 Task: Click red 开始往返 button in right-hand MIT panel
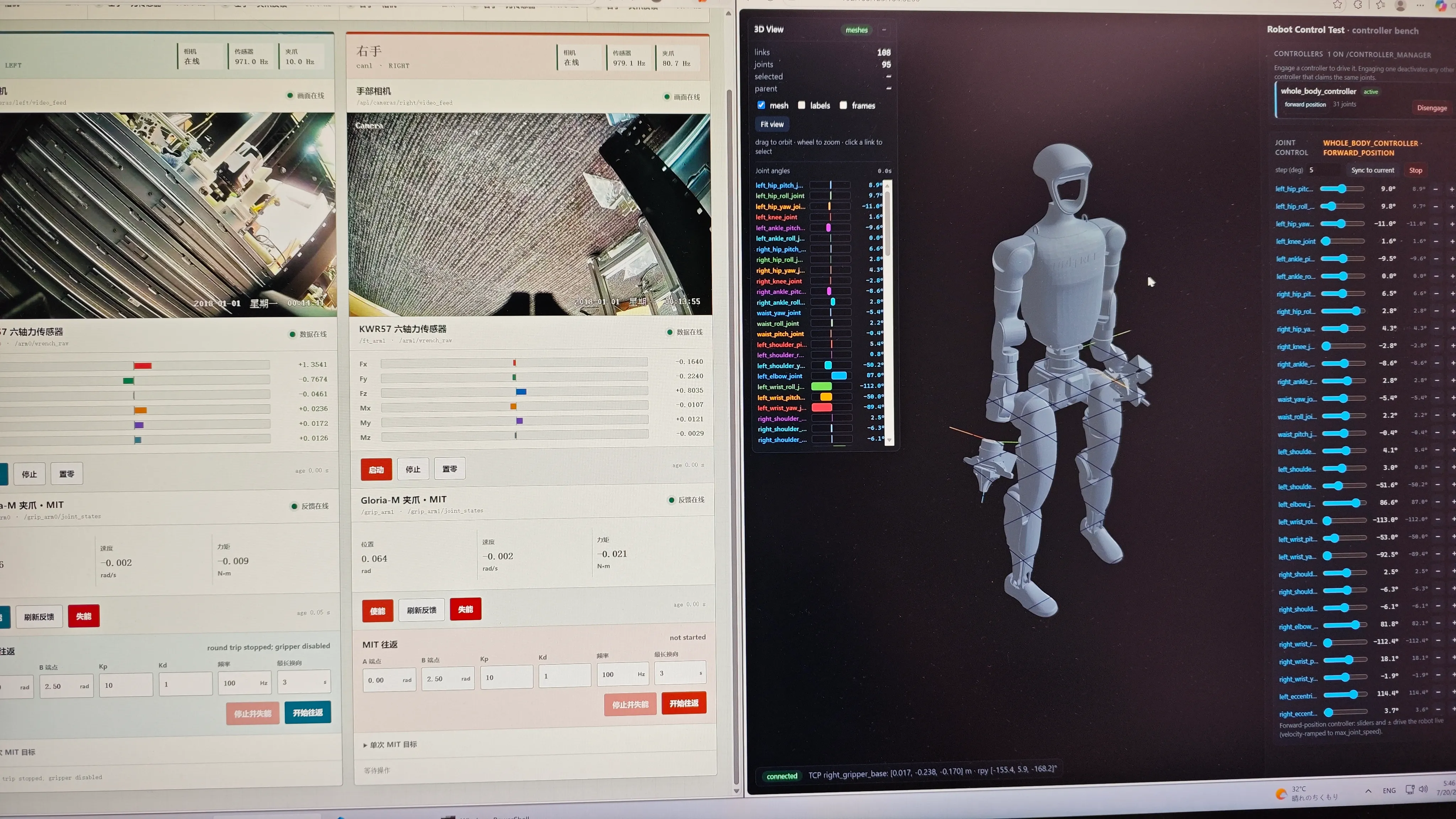click(x=684, y=703)
